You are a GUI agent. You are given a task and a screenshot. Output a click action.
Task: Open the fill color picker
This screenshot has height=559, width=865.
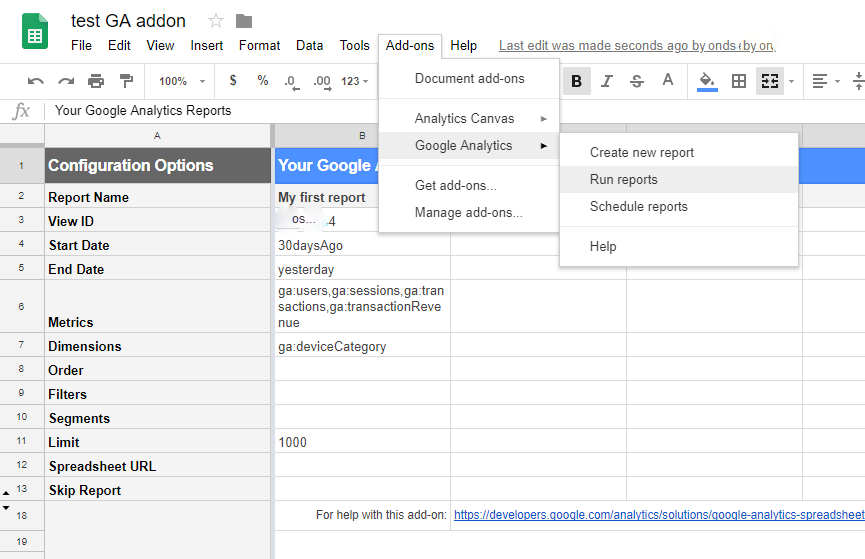coord(707,82)
